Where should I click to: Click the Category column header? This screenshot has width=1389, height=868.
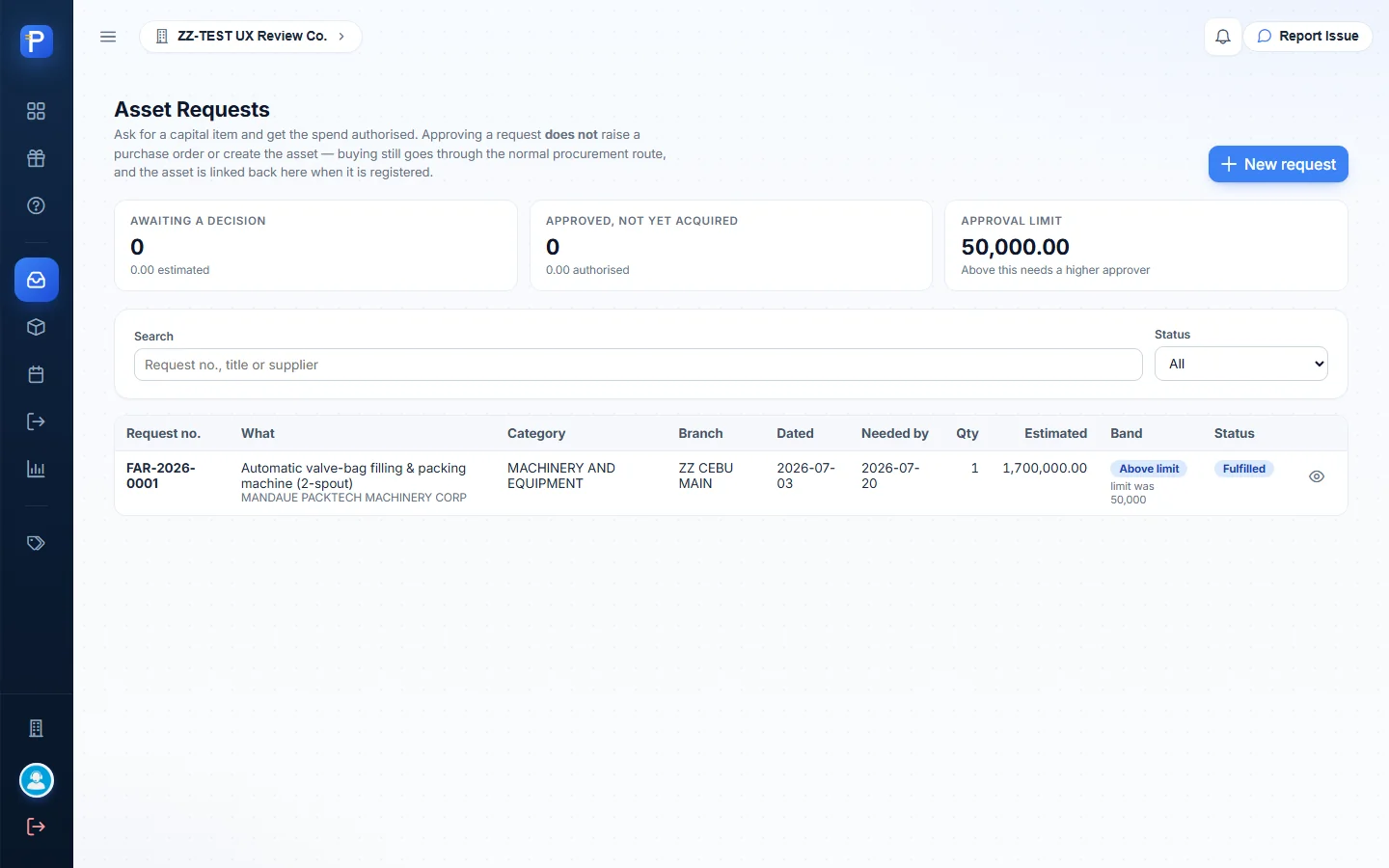coord(536,433)
